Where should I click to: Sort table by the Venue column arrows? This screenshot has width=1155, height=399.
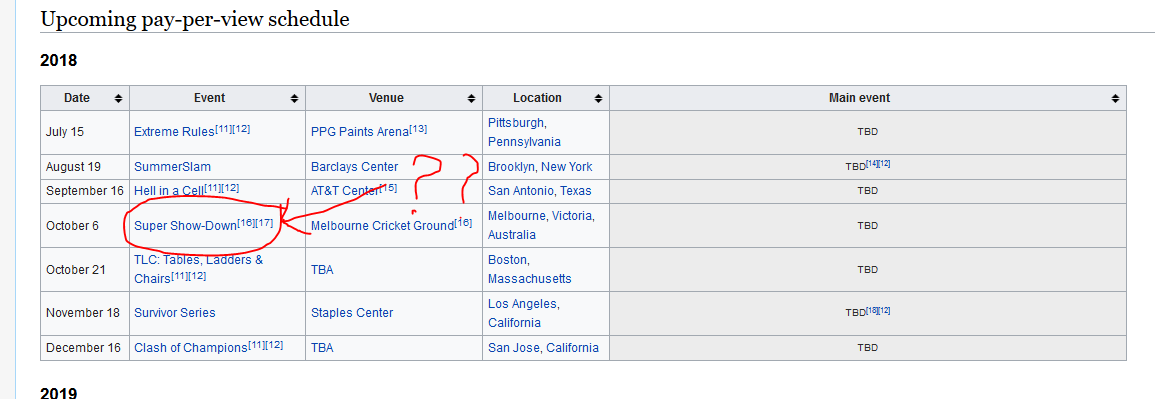[x=471, y=99]
